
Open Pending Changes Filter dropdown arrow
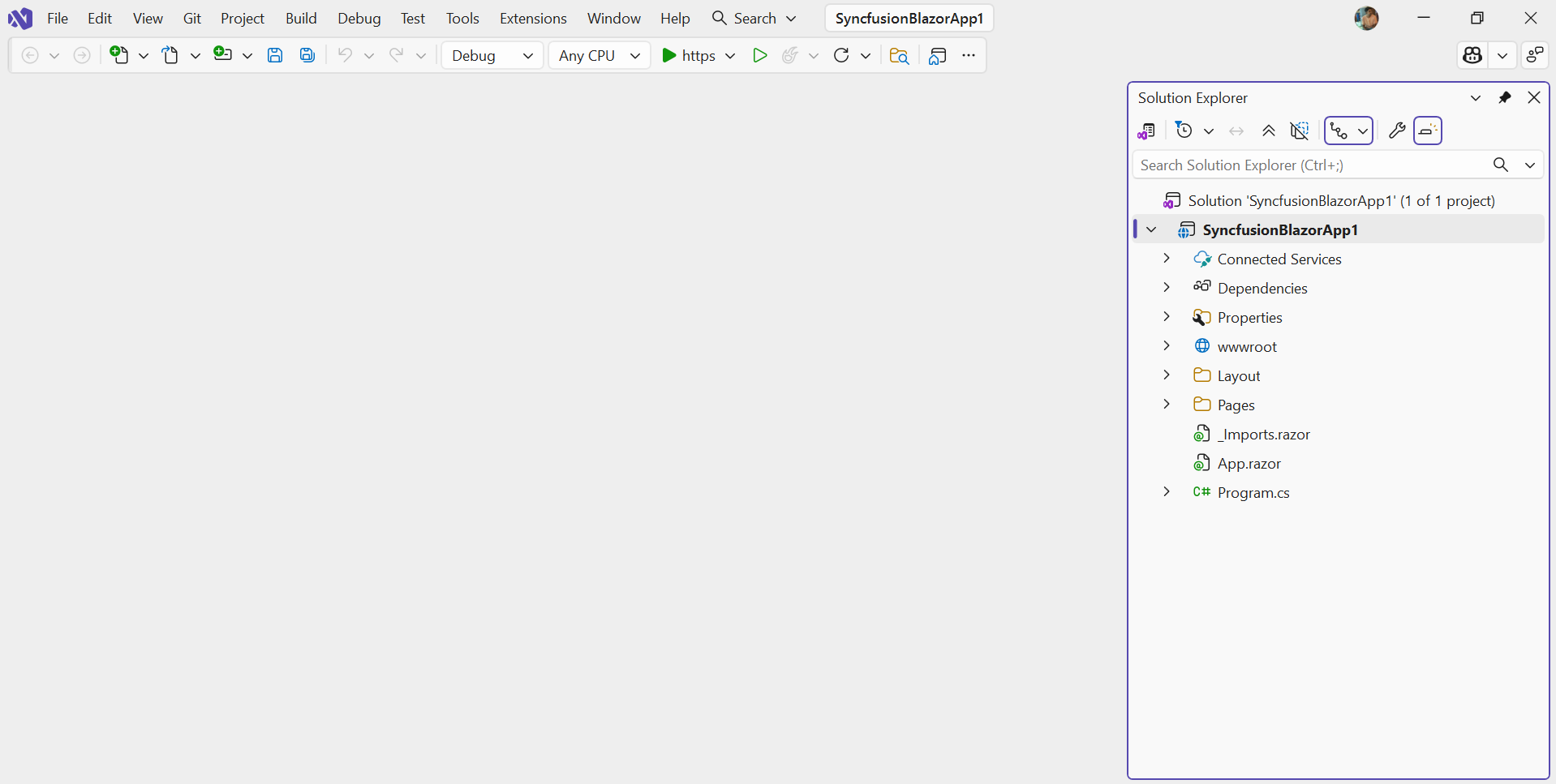[x=1209, y=131]
